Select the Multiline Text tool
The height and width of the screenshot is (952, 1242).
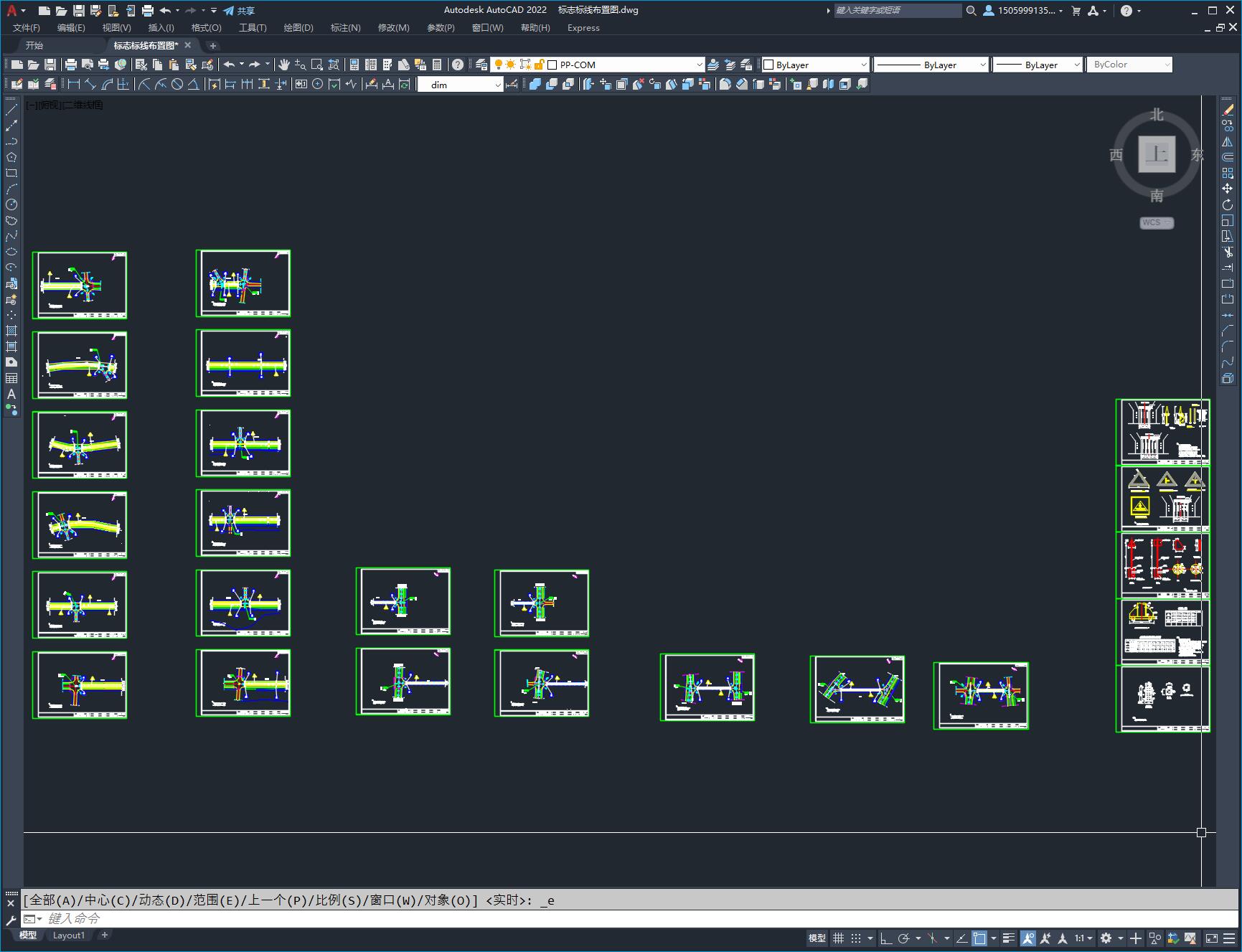point(11,394)
